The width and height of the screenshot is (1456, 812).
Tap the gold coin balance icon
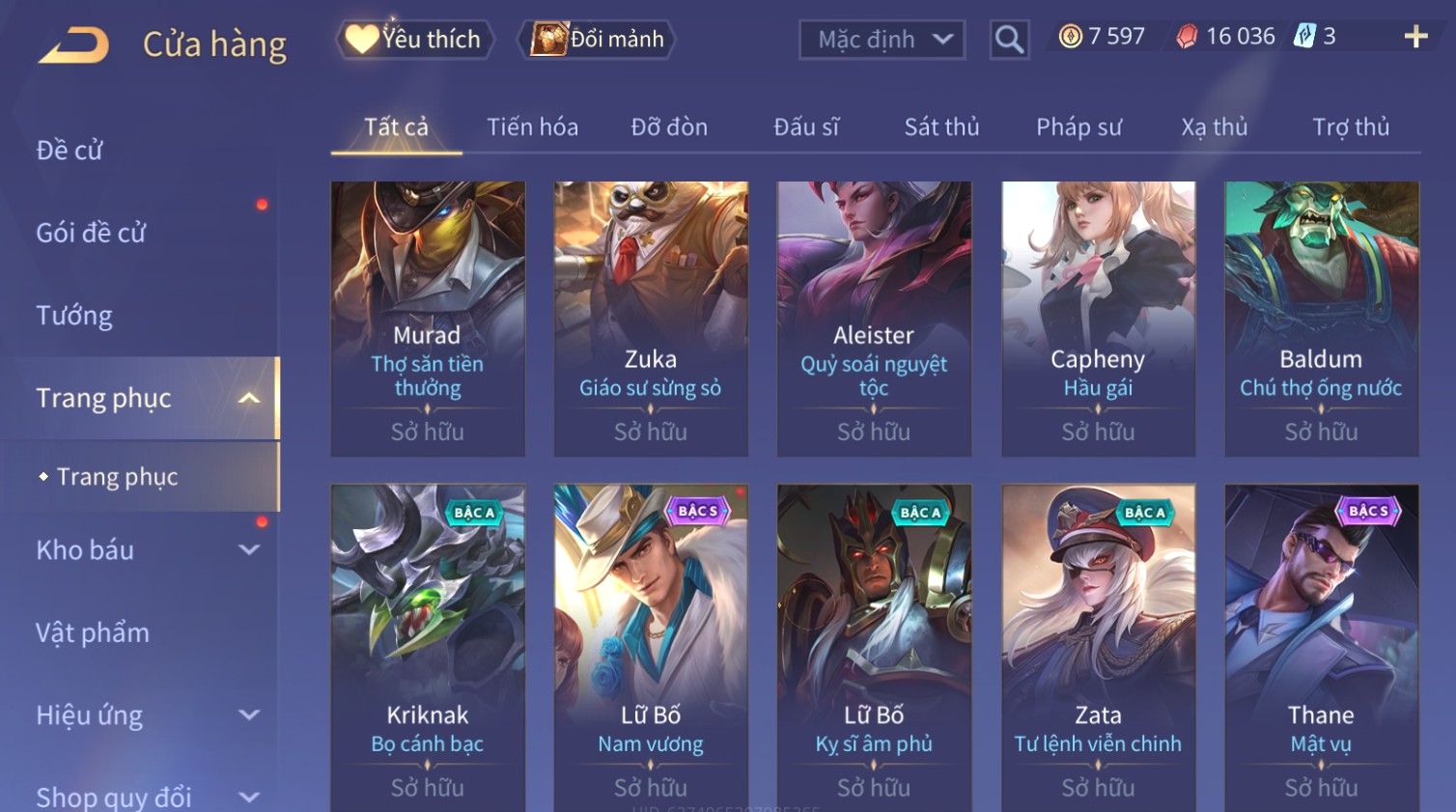click(x=1070, y=37)
